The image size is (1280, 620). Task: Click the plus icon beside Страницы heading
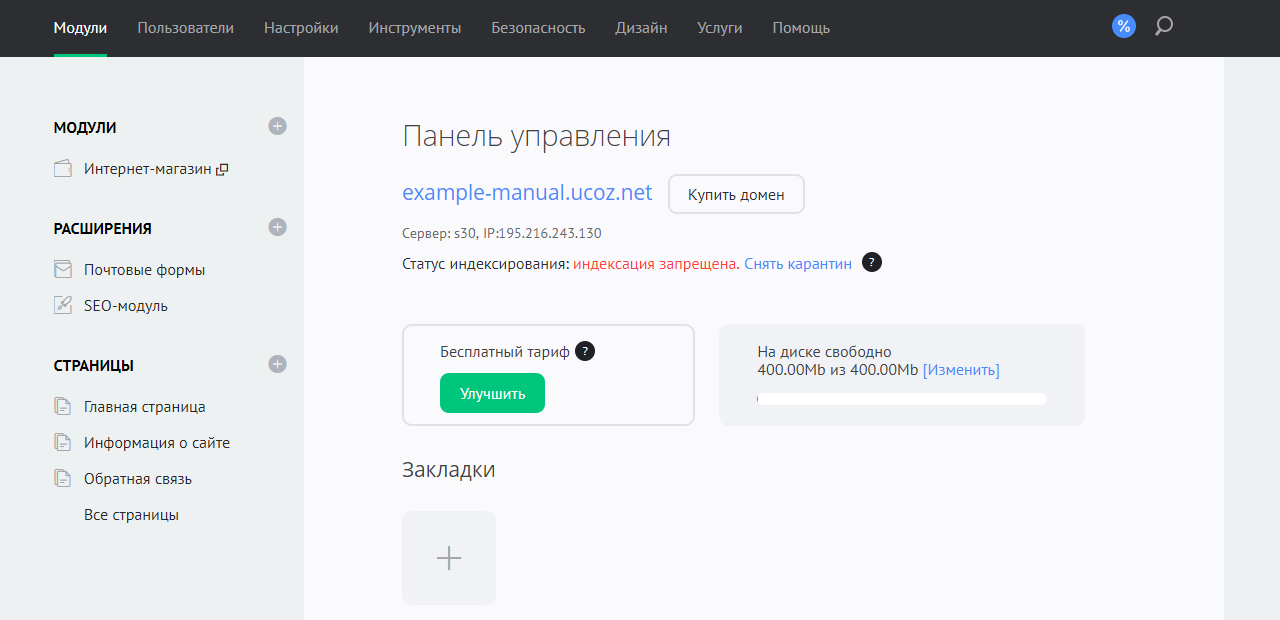pyautogui.click(x=278, y=364)
